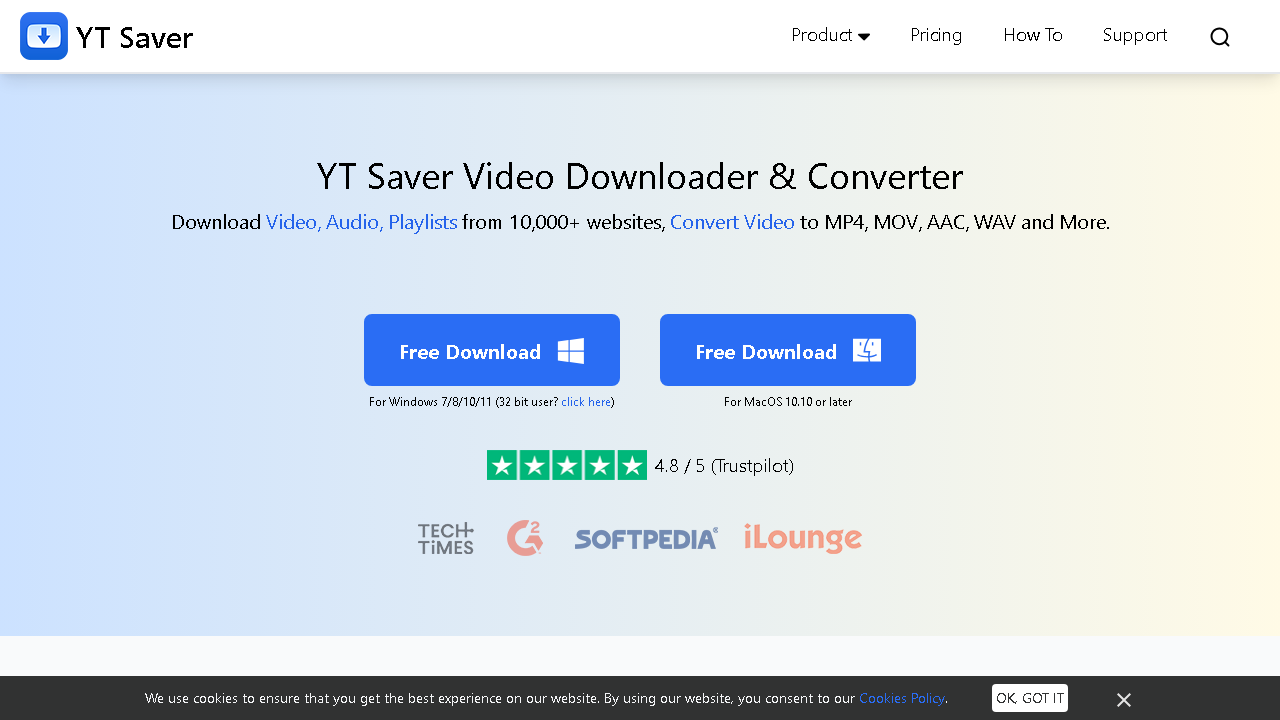The image size is (1280, 720).
Task: Click the YT Saver logo icon
Action: 44,36
